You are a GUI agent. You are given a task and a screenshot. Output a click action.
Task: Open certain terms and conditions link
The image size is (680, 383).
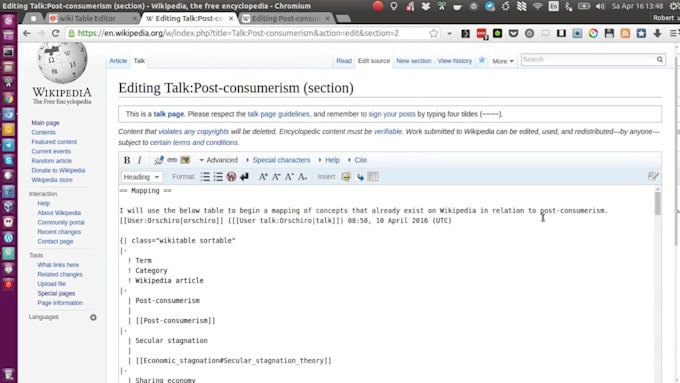(194, 142)
